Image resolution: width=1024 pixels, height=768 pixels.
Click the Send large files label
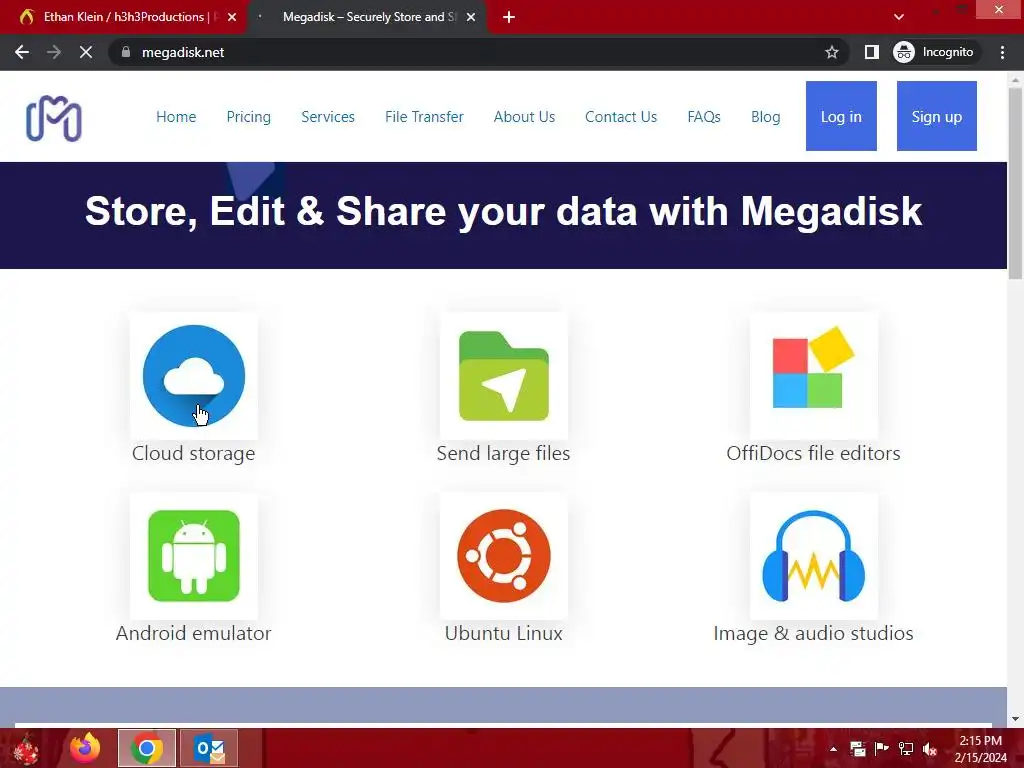(504, 453)
